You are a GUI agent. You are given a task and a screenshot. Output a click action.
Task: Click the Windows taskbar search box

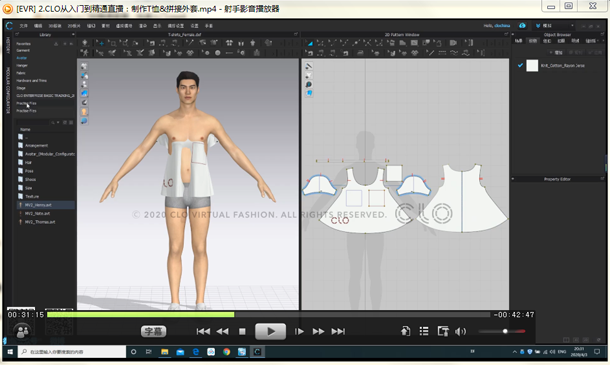(72, 352)
